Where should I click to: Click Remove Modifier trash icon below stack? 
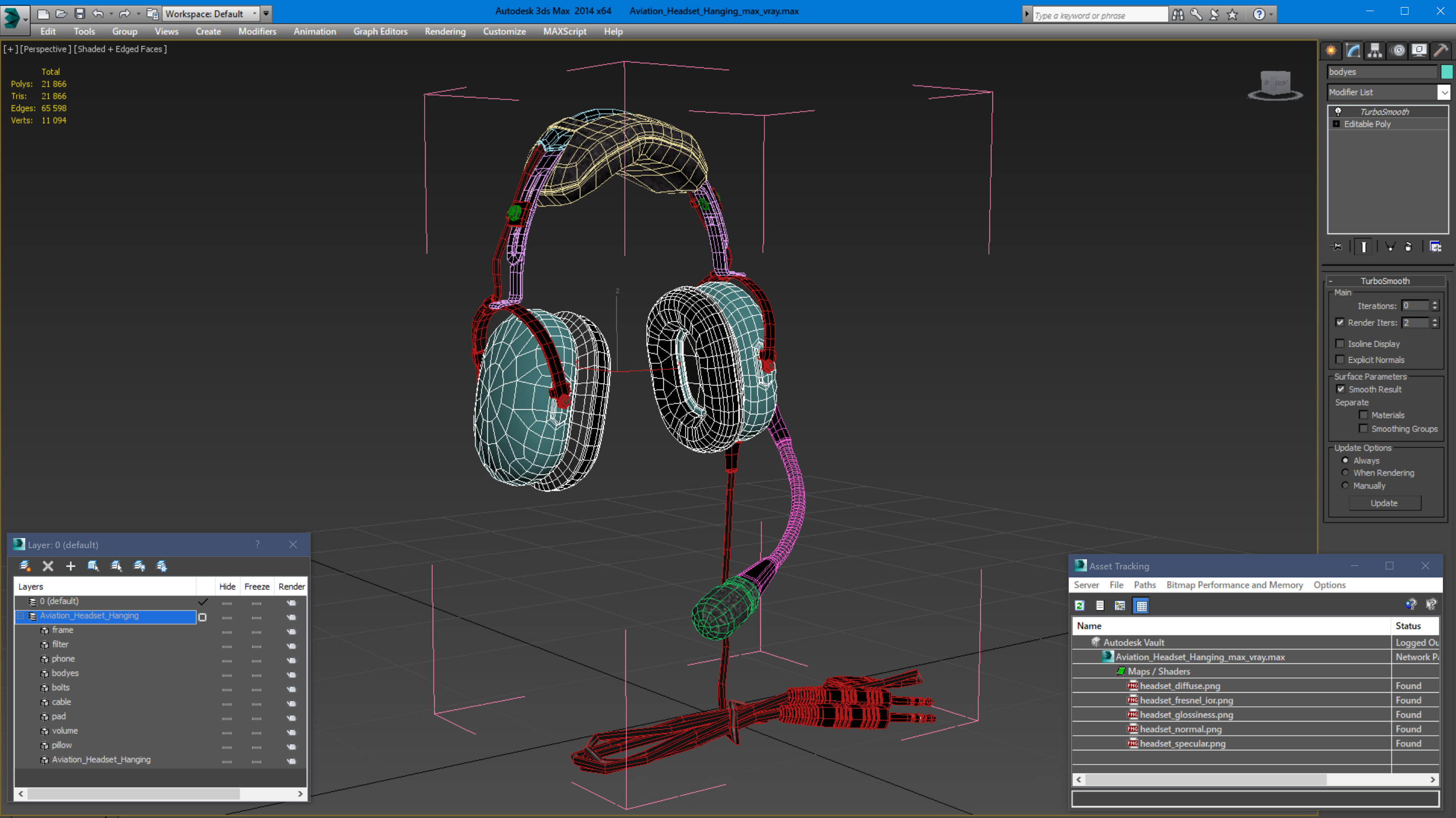pos(1408,247)
